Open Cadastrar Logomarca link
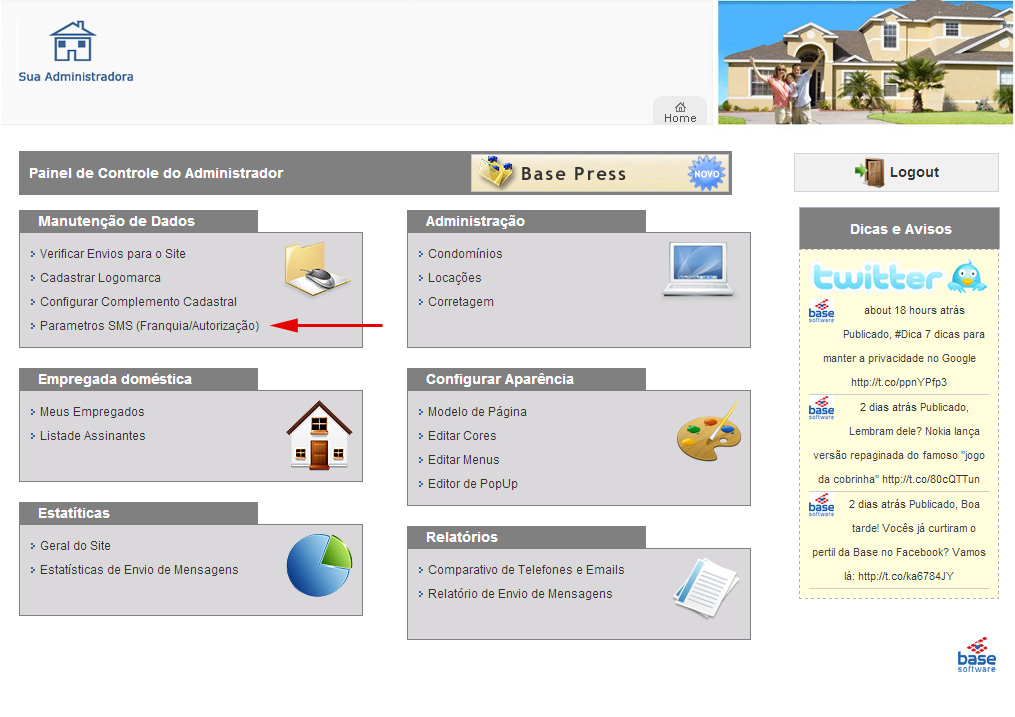The image size is (1015, 717). [100, 278]
